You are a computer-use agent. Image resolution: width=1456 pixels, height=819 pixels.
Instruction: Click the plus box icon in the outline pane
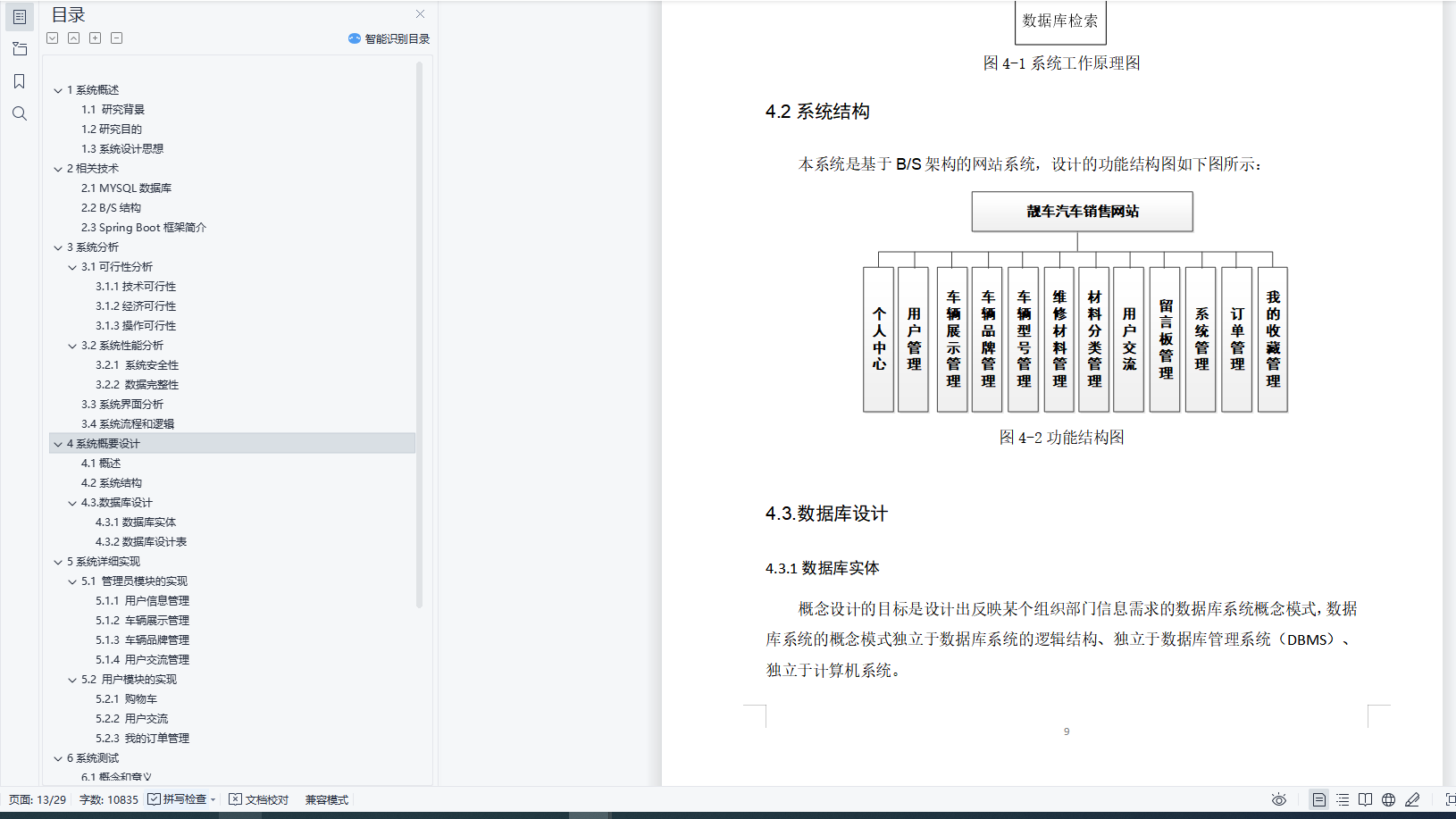(96, 38)
